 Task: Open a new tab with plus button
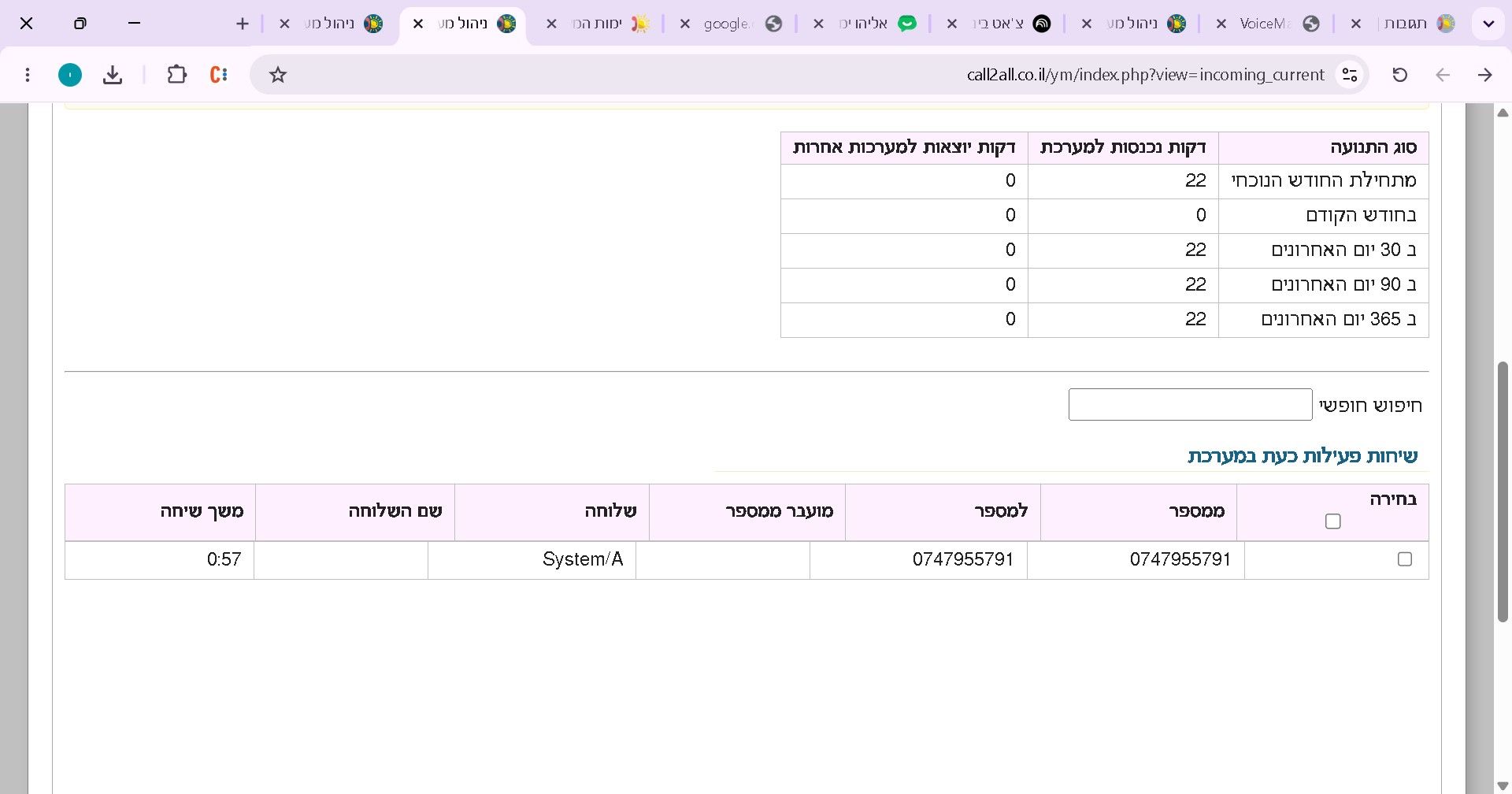[x=243, y=24]
